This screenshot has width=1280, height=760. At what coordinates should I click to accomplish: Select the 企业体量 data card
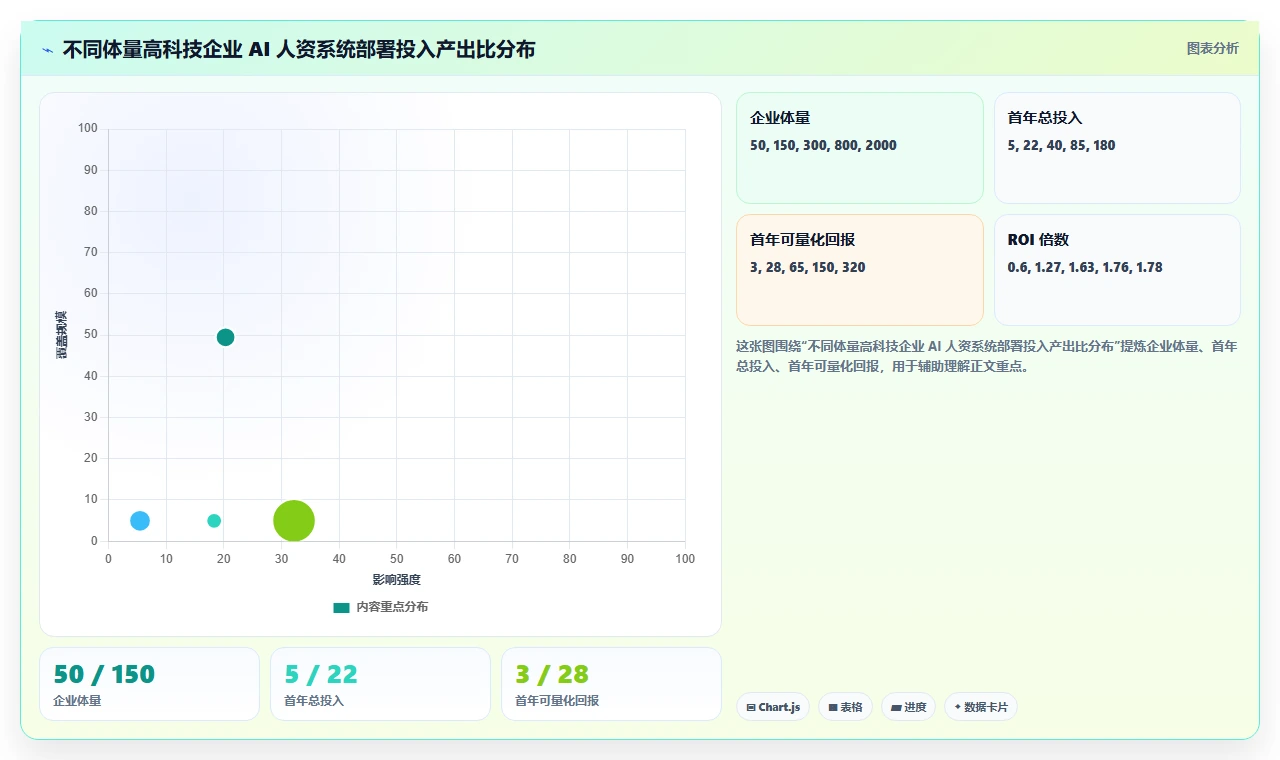[860, 148]
